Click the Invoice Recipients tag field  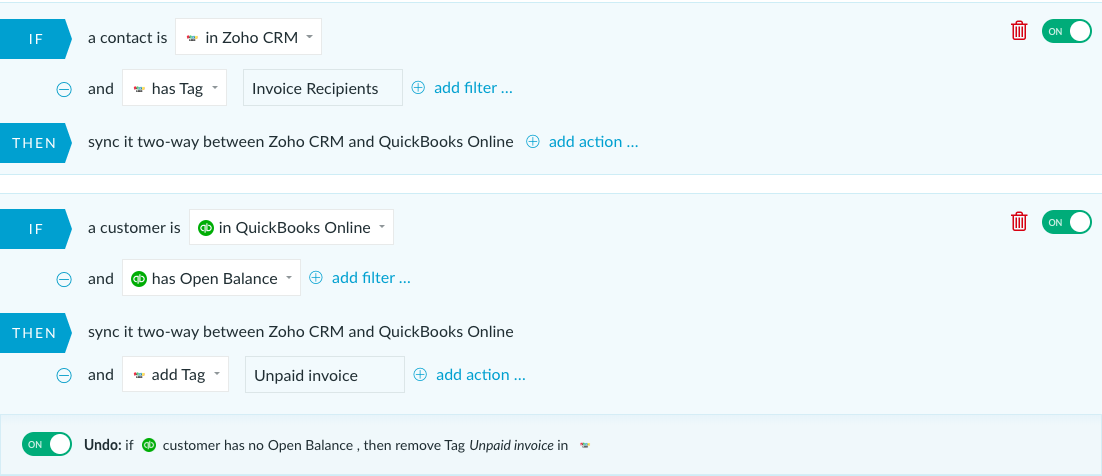coord(323,88)
